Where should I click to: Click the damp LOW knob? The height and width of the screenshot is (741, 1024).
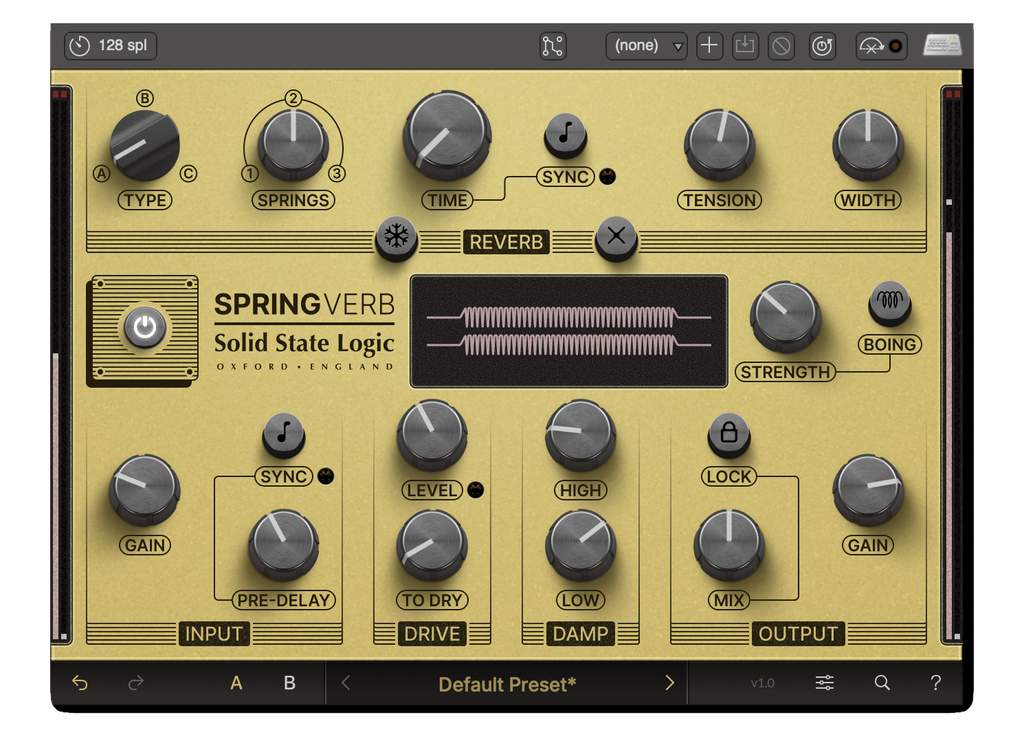tap(580, 545)
